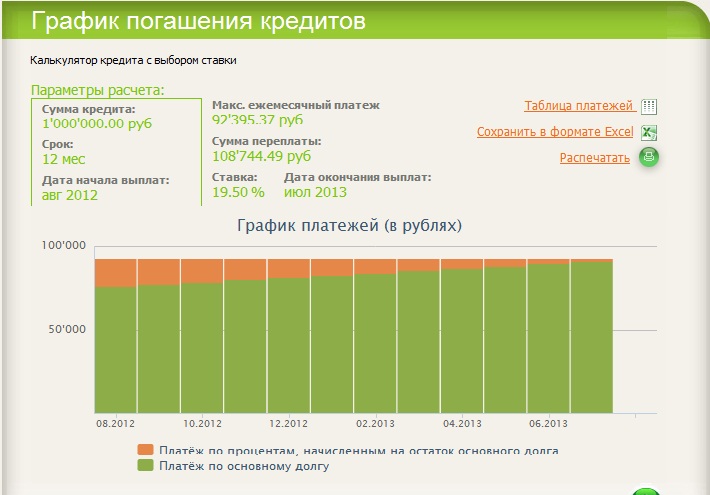Click the first bar for 08.2012
Screen dimensions: 710x495
pos(115,336)
